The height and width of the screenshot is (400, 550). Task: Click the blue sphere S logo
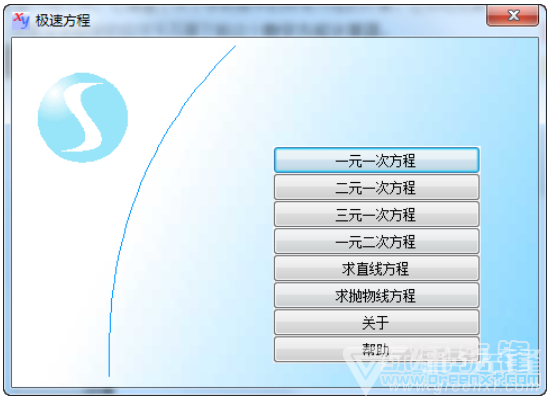[x=83, y=118]
